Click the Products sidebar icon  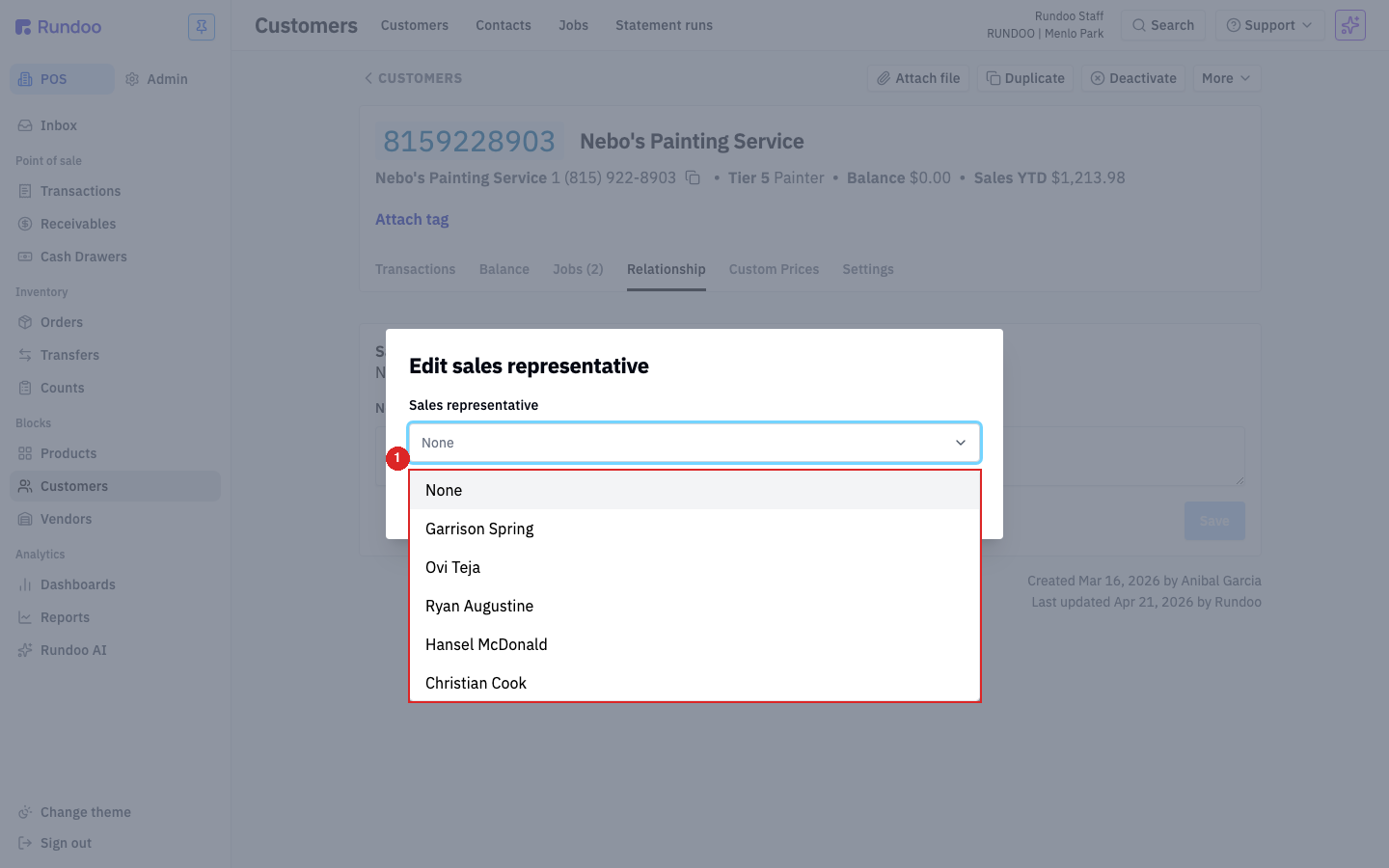click(25, 453)
